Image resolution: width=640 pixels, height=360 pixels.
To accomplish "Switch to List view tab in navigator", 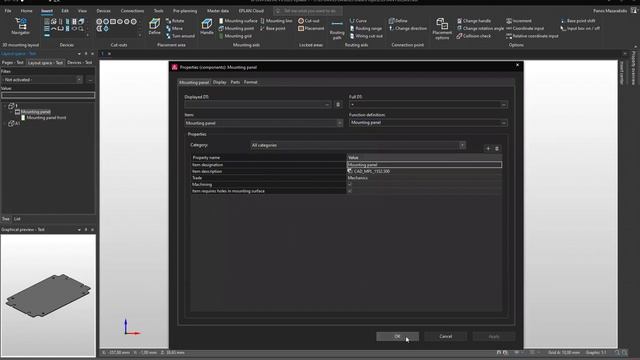I will pos(17,219).
